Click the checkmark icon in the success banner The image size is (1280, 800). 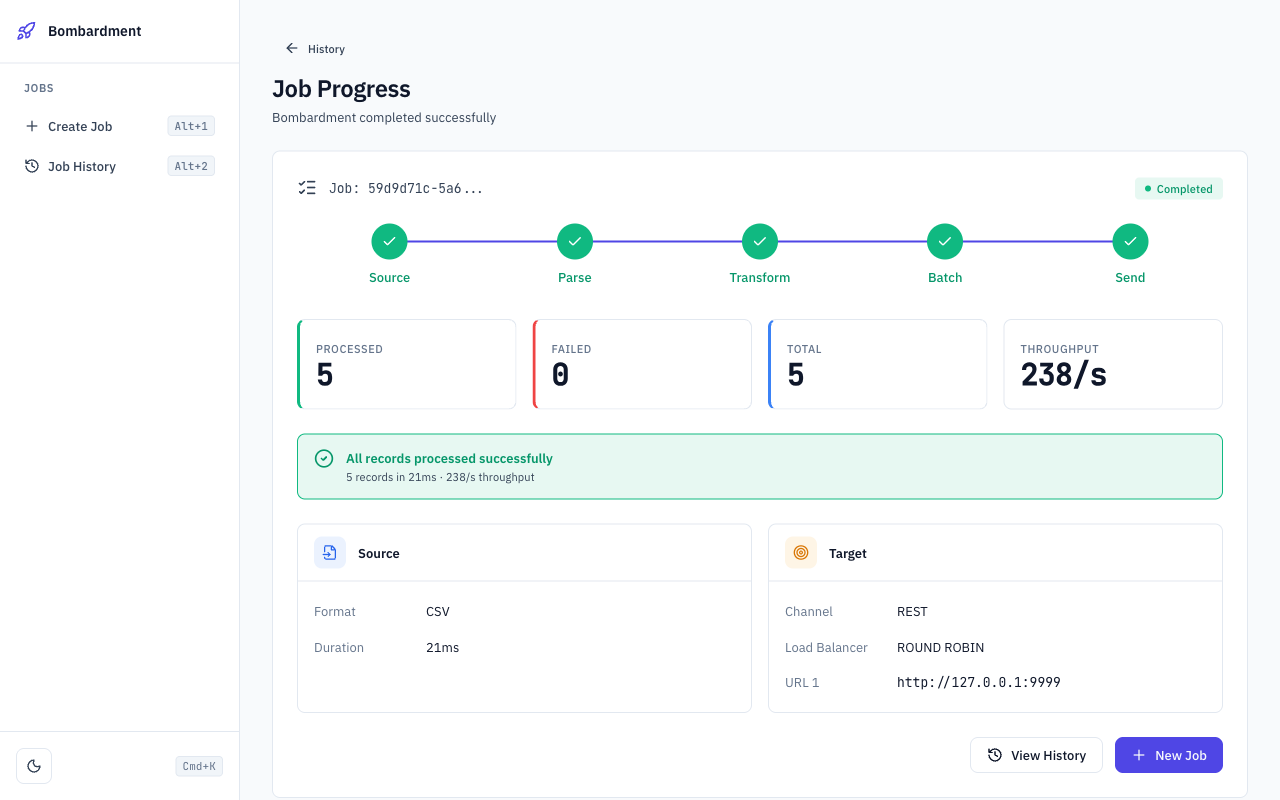tap(324, 458)
